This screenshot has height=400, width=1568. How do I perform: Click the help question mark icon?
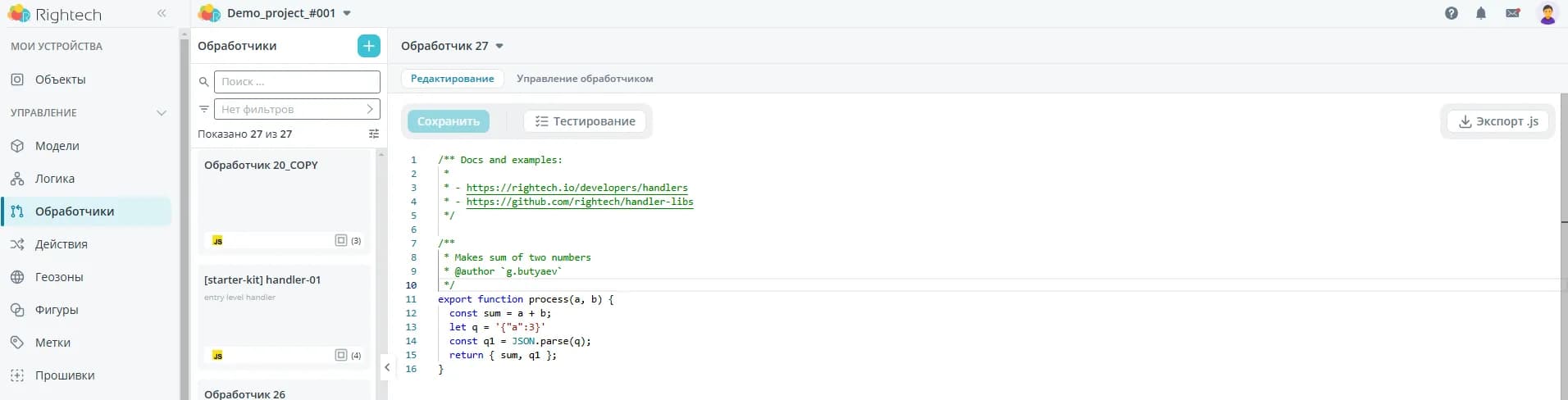(x=1451, y=13)
